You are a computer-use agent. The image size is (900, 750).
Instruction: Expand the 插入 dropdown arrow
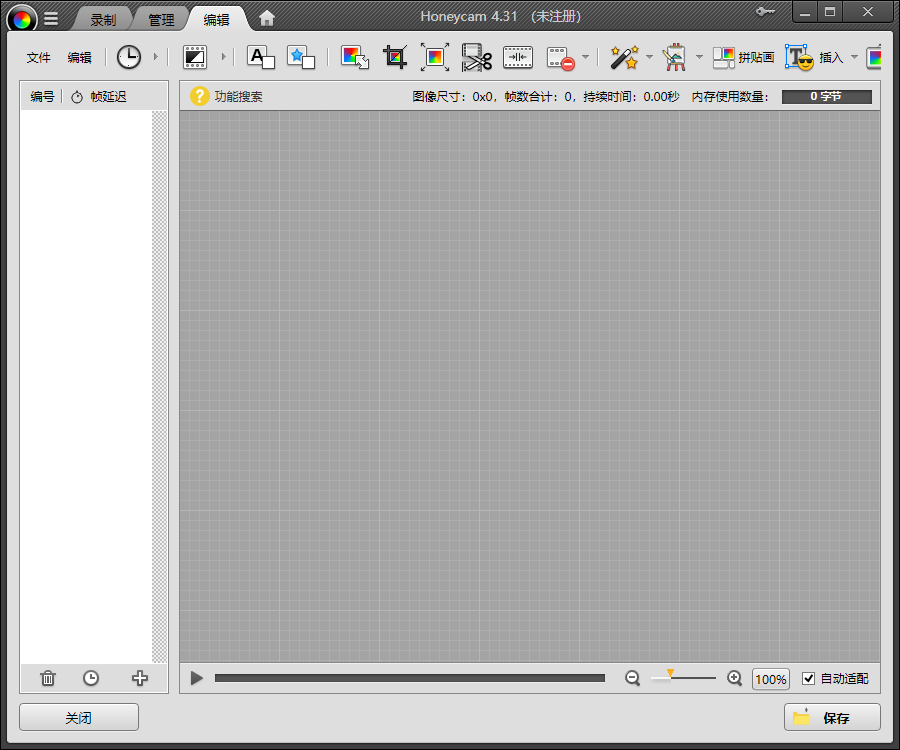(x=854, y=57)
